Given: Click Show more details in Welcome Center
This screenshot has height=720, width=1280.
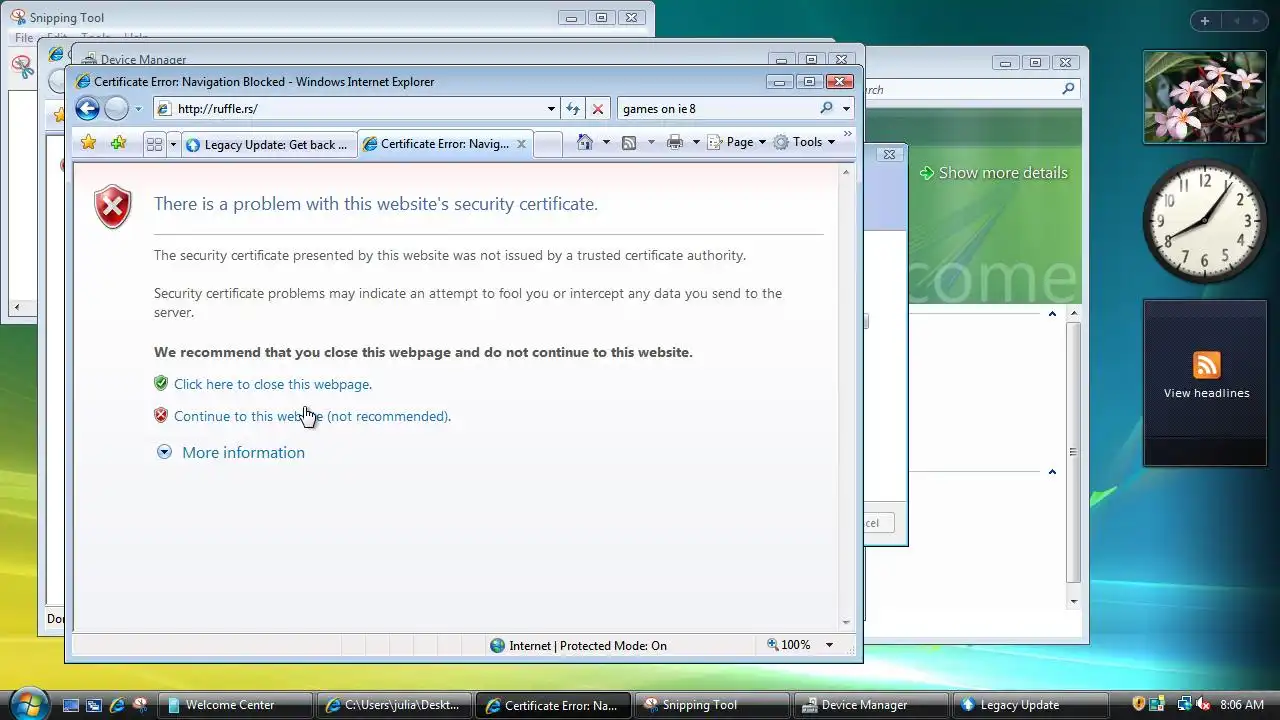Looking at the screenshot, I should point(993,173).
